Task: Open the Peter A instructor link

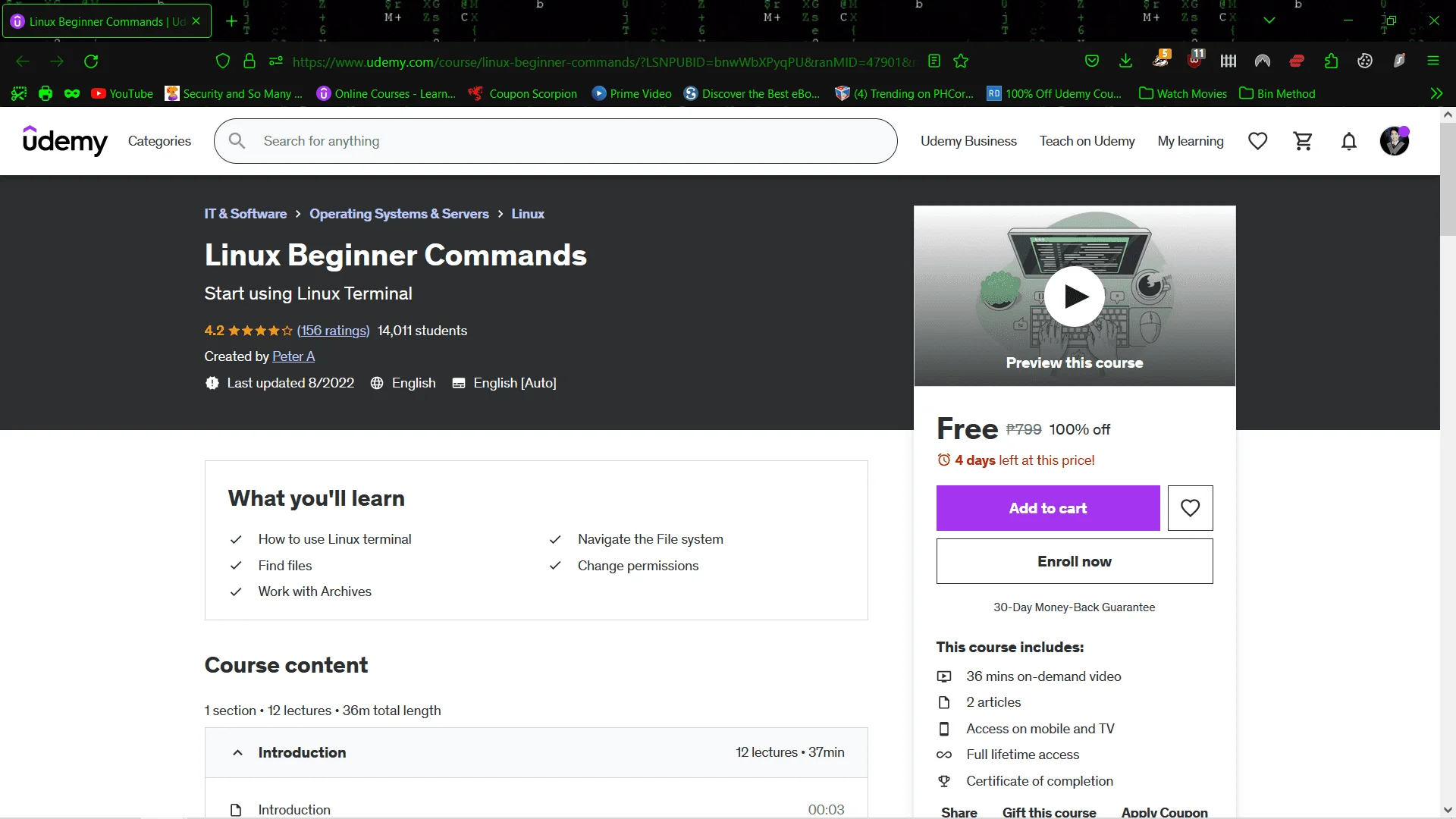Action: coord(293,356)
